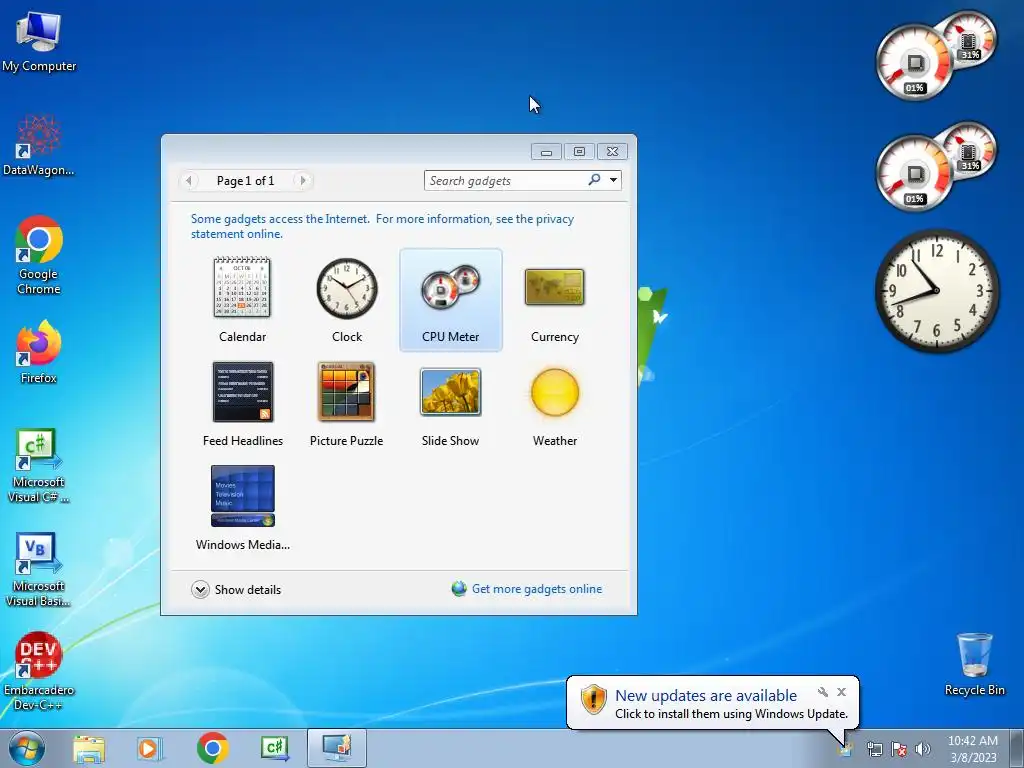This screenshot has width=1024, height=768.
Task: Choose the Weather gadget sun icon
Action: 554,392
